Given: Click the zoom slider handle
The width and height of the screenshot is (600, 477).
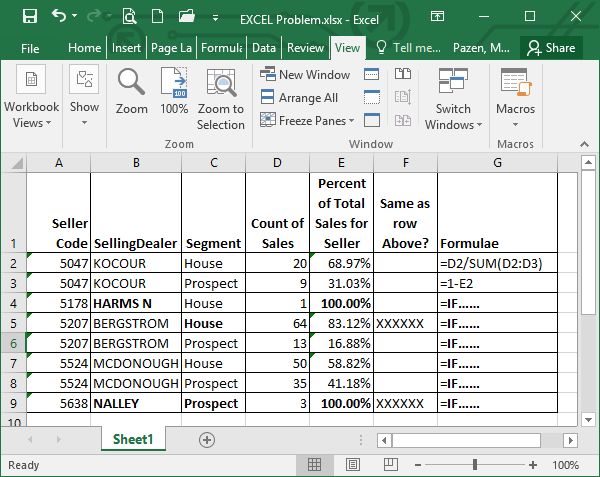Looking at the screenshot, I should click(x=475, y=465).
